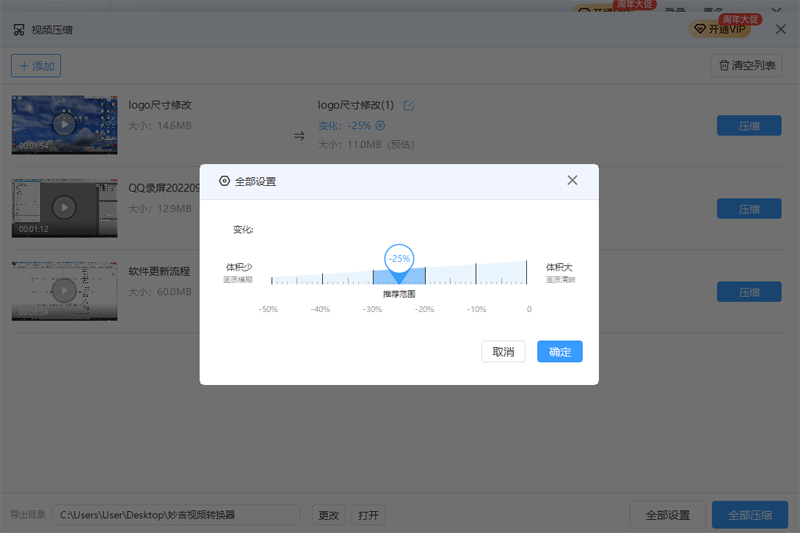Cancel the dialog with 取消 button
The height and width of the screenshot is (533, 800).
(503, 351)
